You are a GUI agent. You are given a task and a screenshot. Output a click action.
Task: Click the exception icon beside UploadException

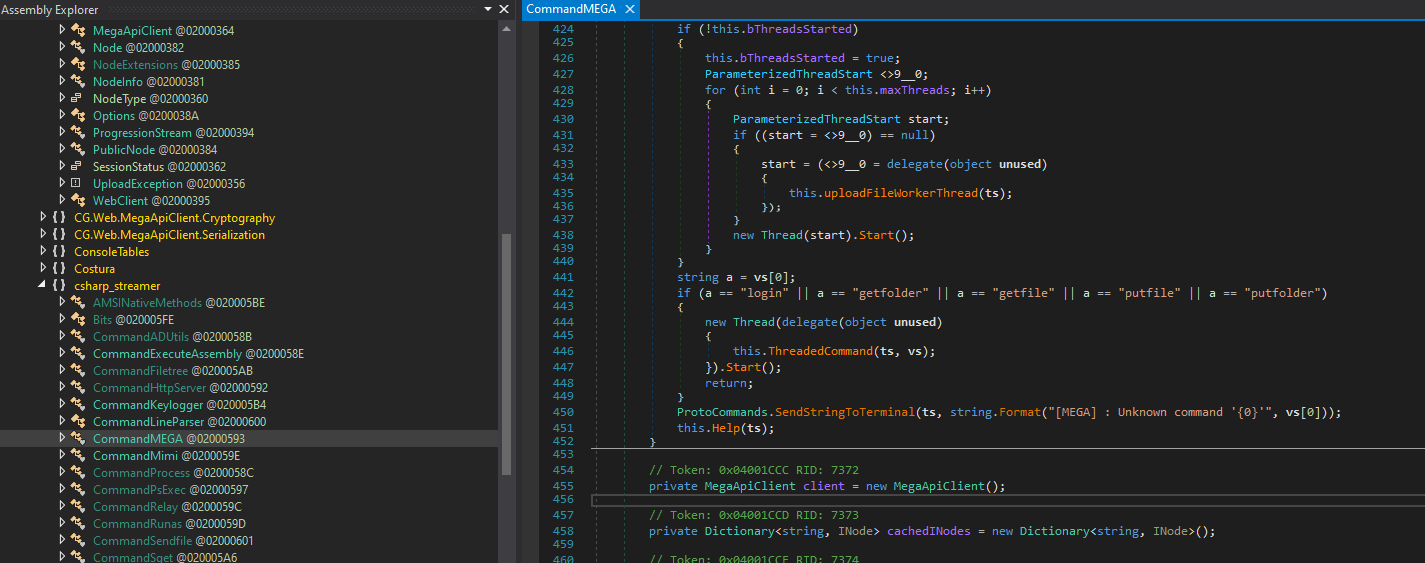click(x=77, y=184)
